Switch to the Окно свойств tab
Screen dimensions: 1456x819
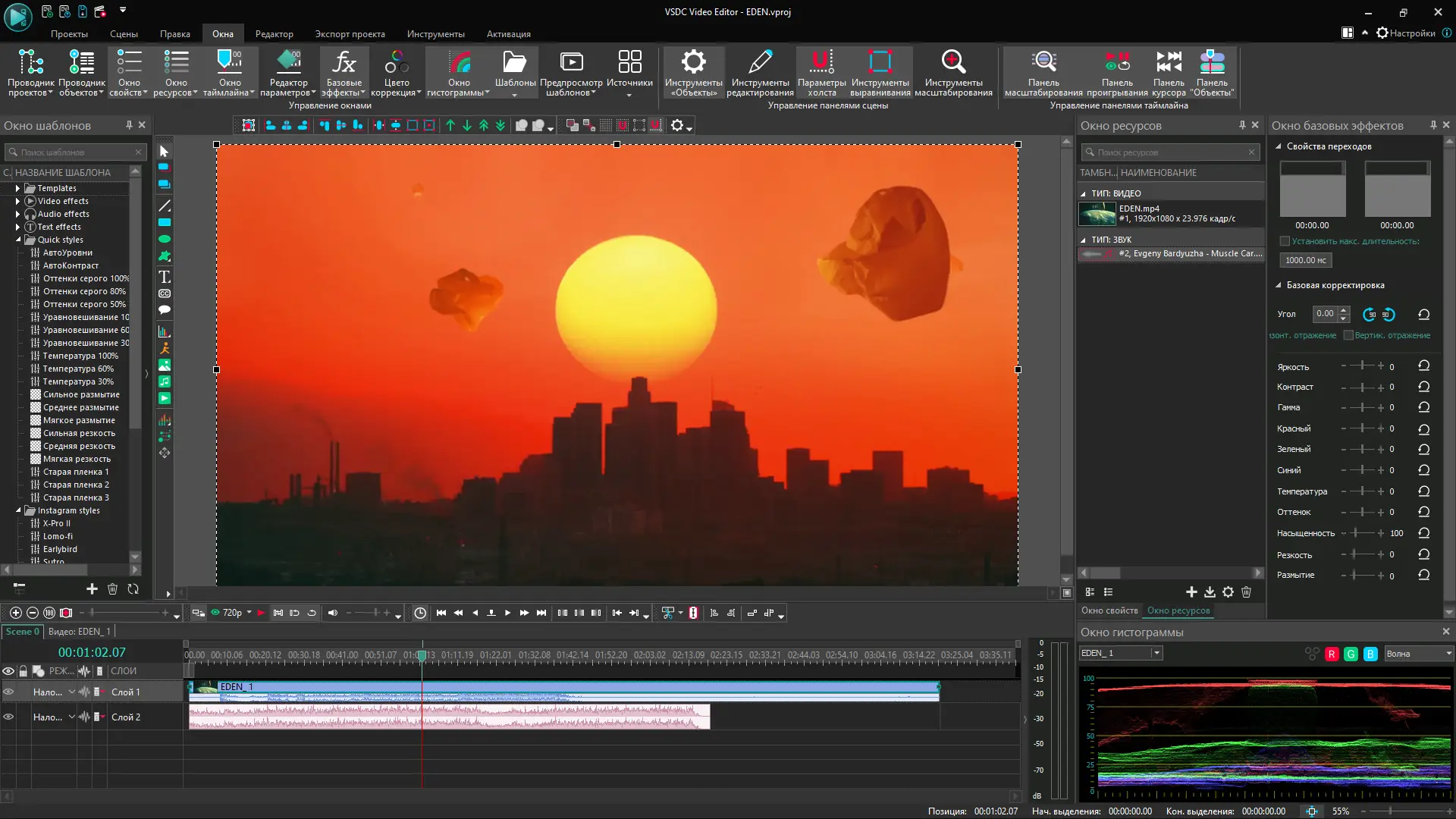1109,610
